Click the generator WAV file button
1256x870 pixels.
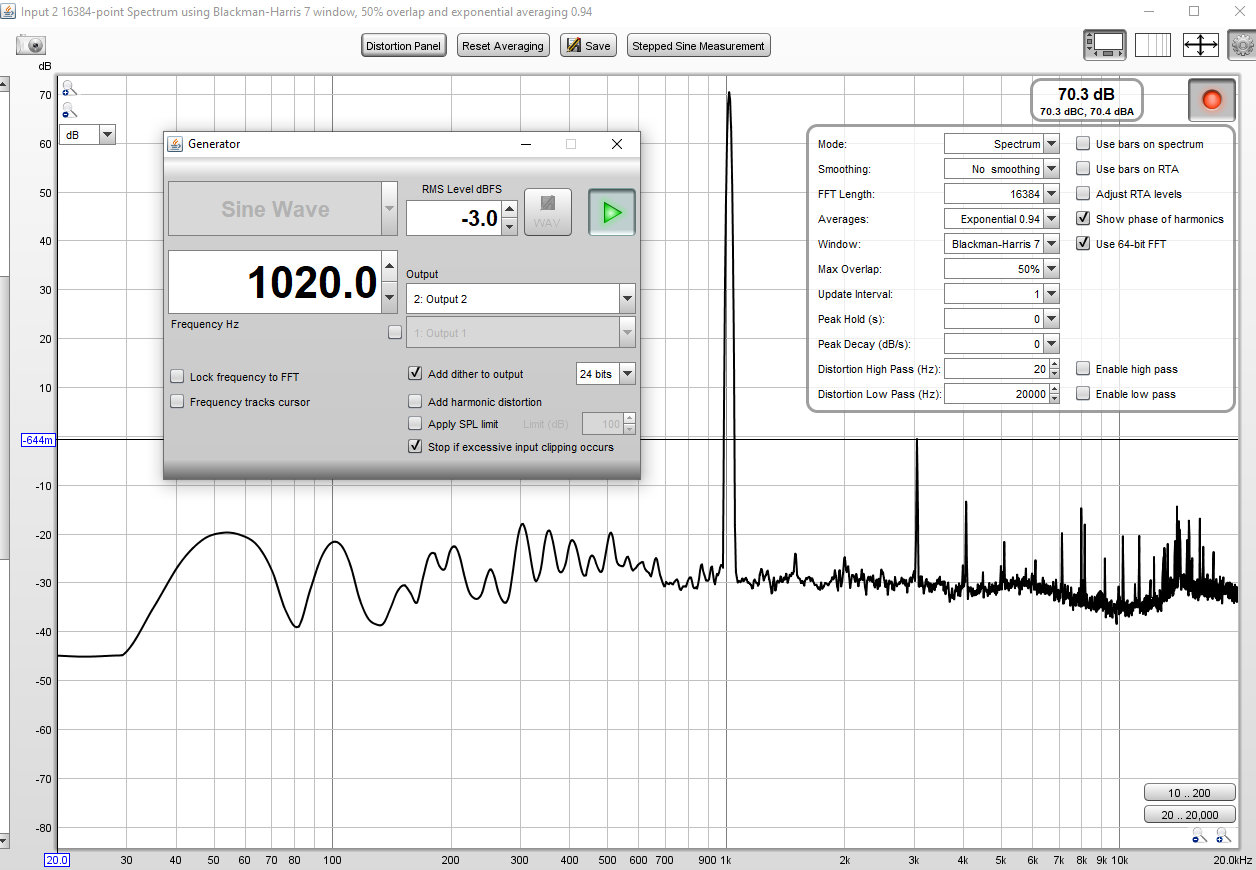tap(548, 212)
